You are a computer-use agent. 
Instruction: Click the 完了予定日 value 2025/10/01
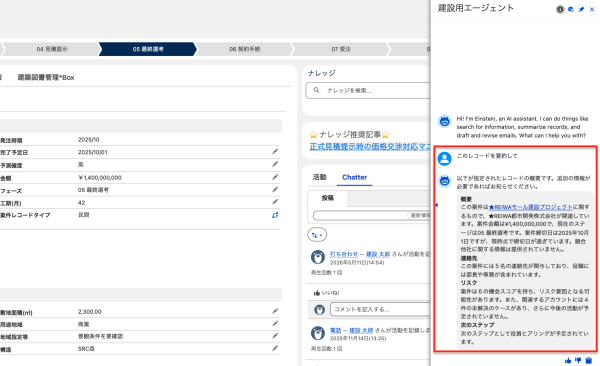pyautogui.click(x=93, y=152)
